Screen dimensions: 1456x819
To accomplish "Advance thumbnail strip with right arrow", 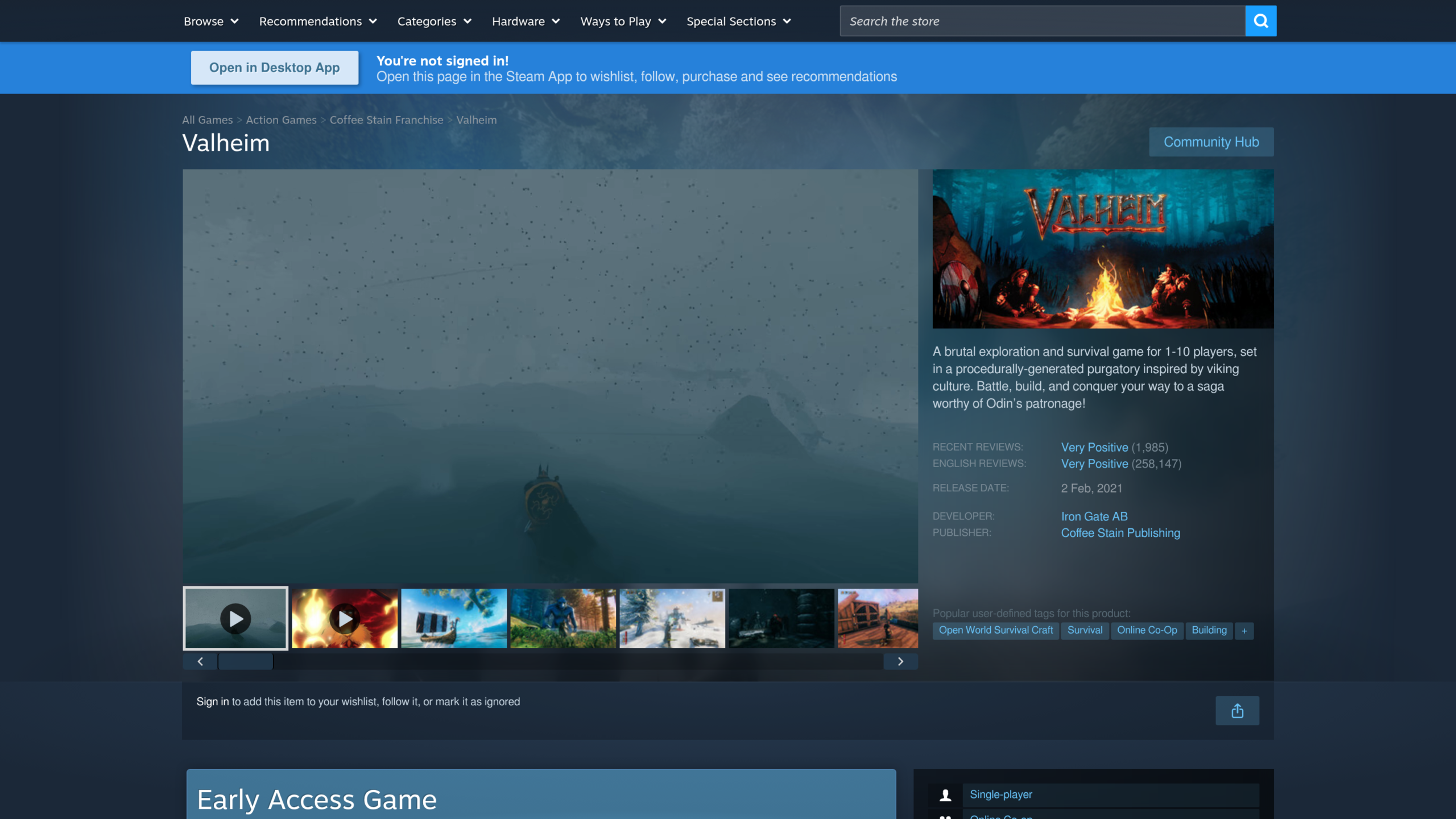I will coord(900,661).
